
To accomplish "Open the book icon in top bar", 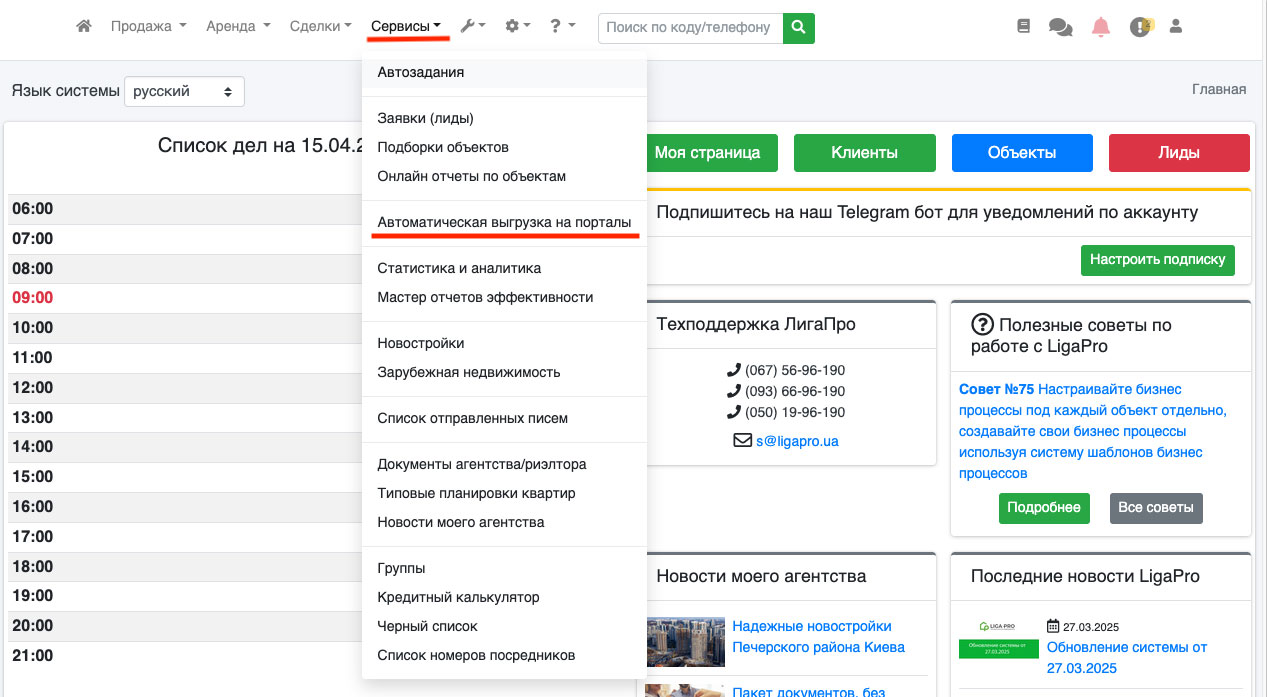I will [1023, 27].
